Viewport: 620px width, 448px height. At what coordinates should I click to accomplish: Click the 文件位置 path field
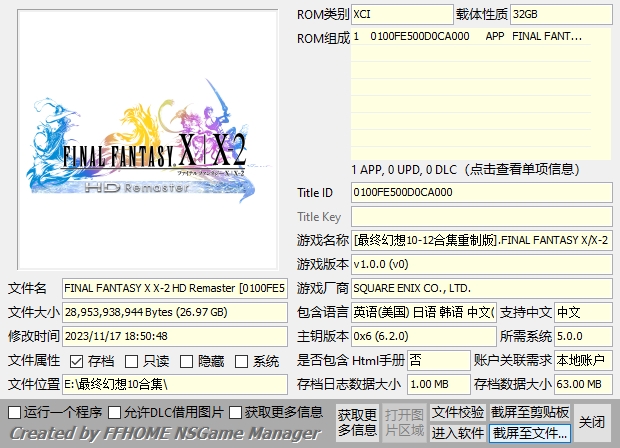175,384
